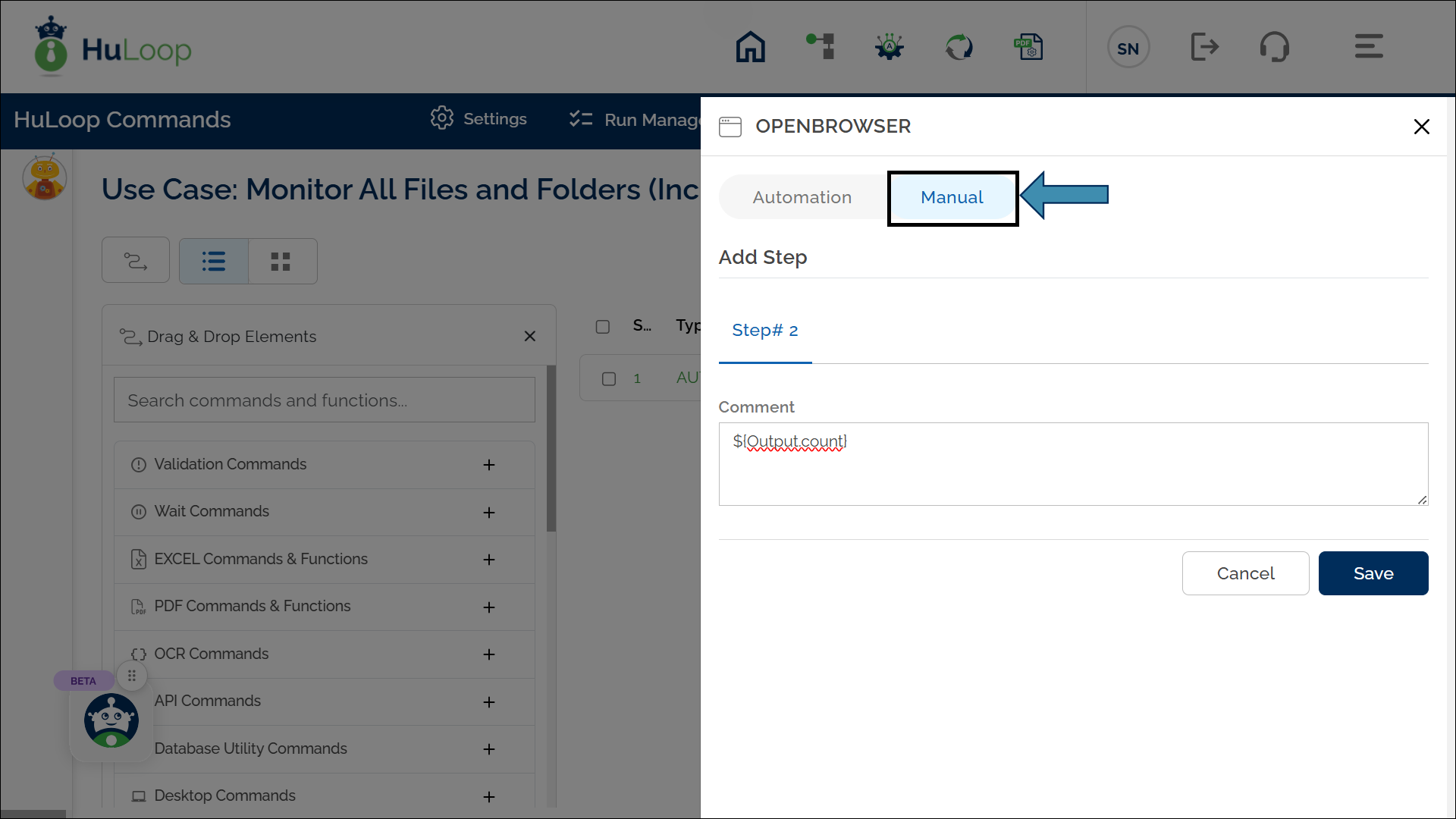1456x819 pixels.
Task: Open the Settings menu item
Action: (x=479, y=119)
